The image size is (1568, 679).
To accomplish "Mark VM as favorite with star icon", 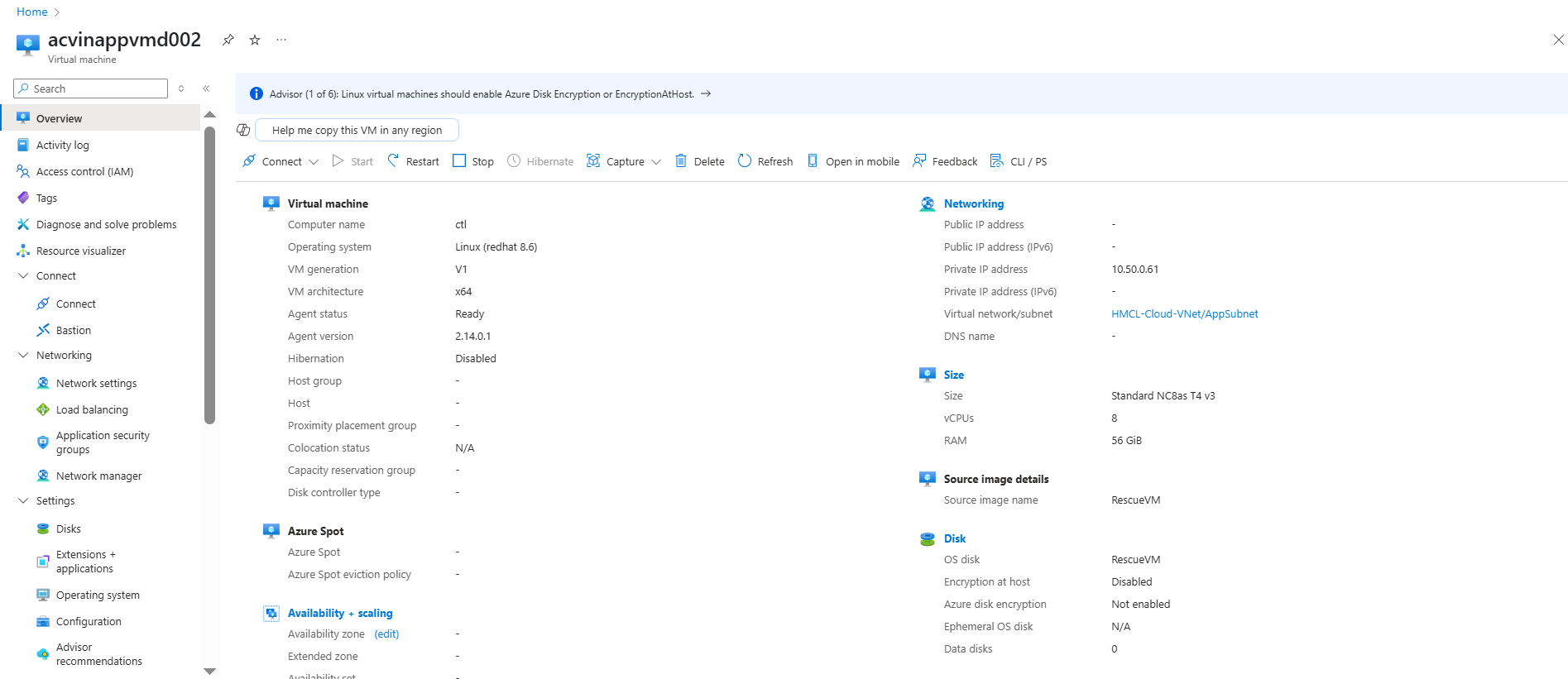I will tap(255, 40).
